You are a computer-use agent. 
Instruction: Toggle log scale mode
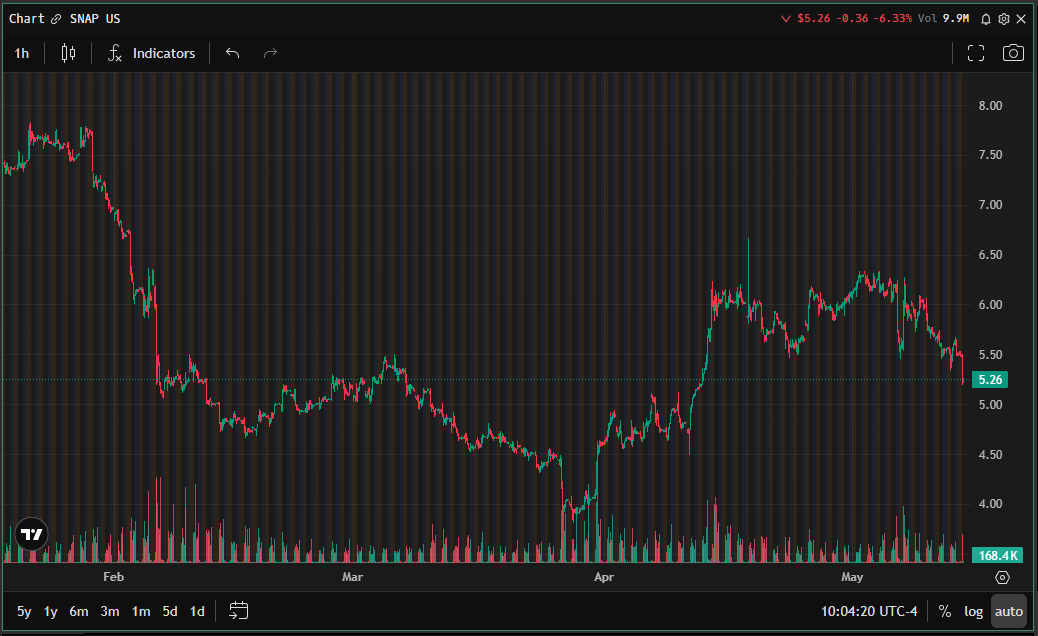[x=973, y=612]
